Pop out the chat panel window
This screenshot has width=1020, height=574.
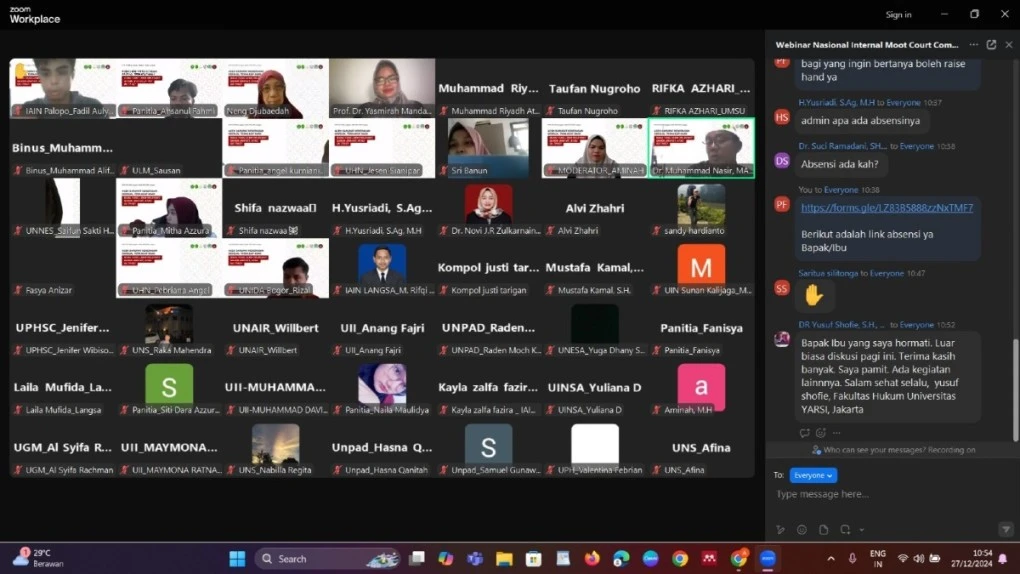991,45
